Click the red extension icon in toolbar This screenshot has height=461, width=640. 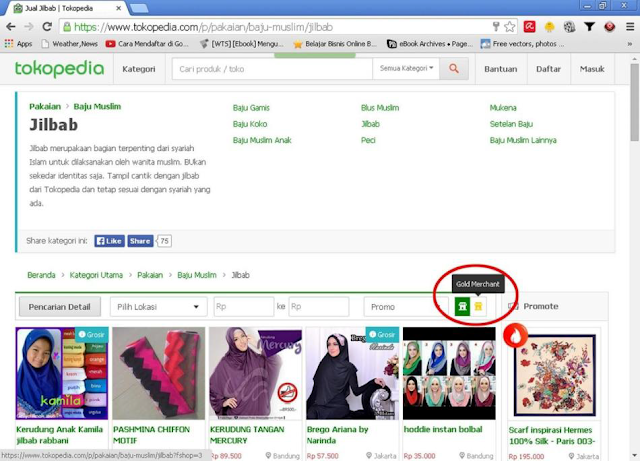[x=529, y=27]
